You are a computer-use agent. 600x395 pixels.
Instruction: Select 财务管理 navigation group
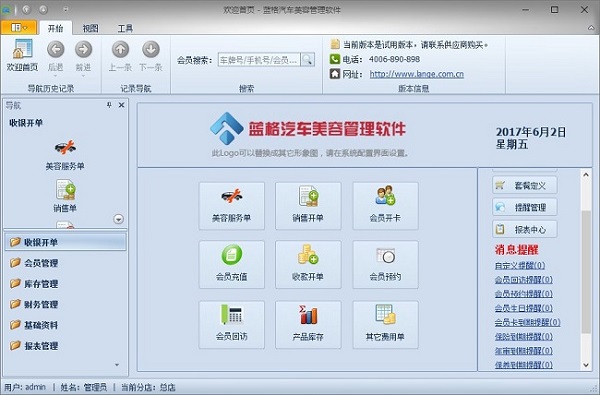point(65,304)
